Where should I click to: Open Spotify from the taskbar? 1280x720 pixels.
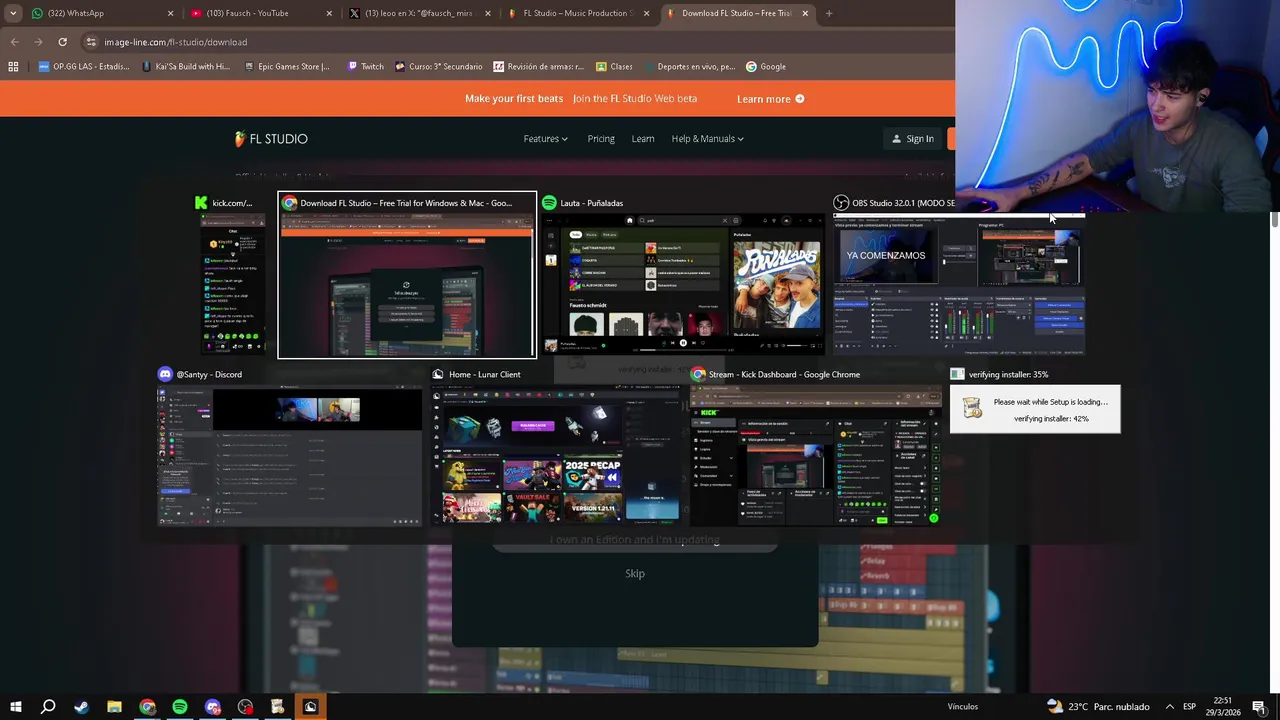pos(180,707)
